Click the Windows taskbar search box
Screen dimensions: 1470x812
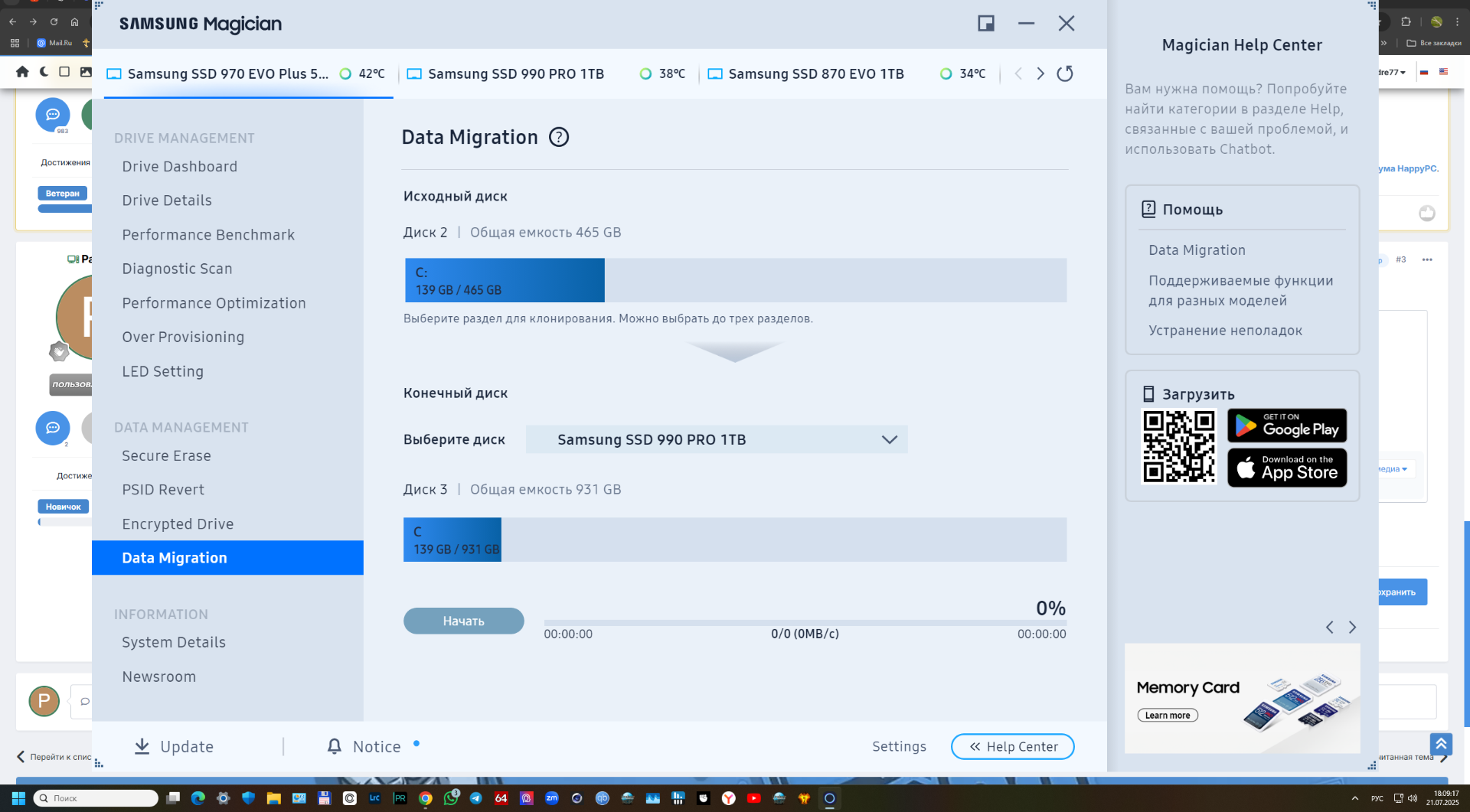pos(96,798)
